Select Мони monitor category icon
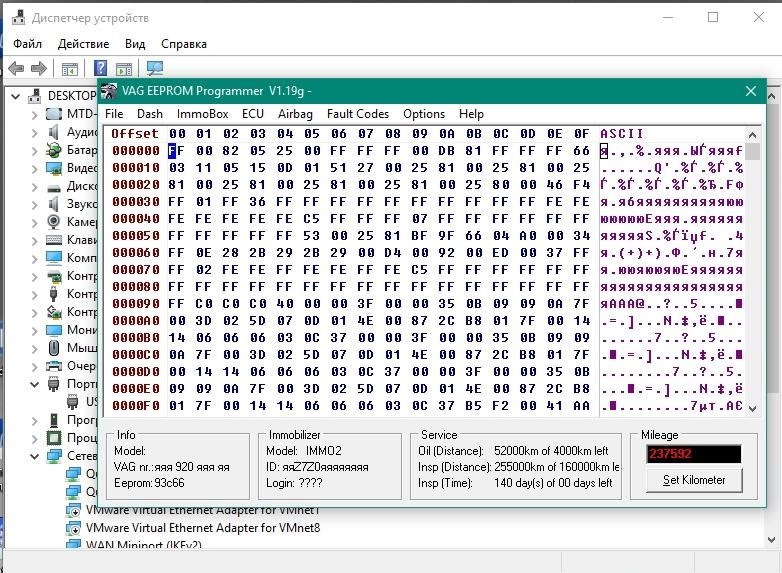 (x=54, y=330)
